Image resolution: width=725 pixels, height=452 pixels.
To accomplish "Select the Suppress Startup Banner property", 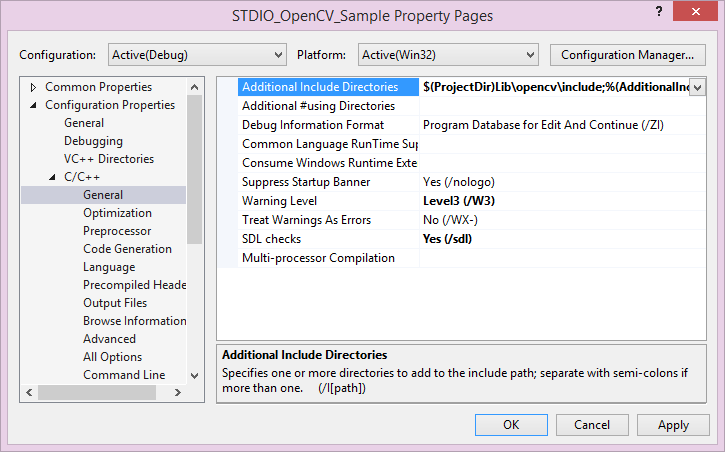I will click(x=328, y=182).
